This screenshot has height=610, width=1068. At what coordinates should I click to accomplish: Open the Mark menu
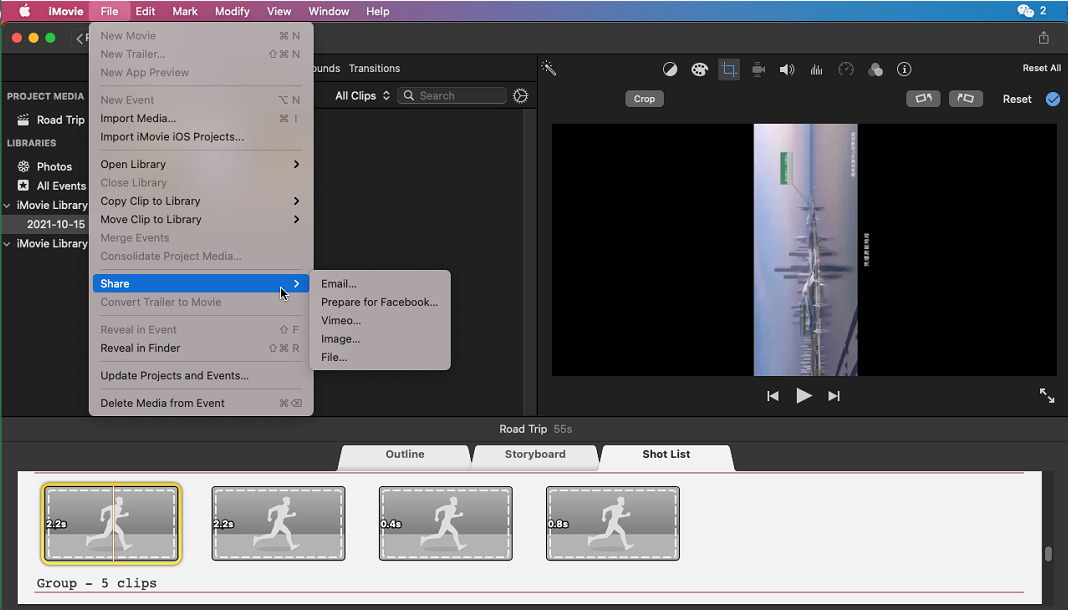[185, 11]
